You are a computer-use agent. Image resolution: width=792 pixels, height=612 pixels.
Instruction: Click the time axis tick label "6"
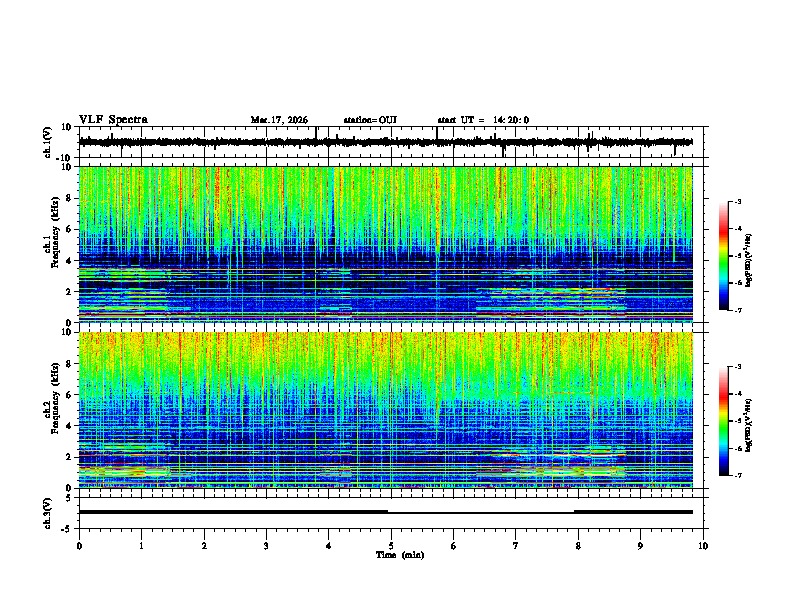pyautogui.click(x=454, y=546)
